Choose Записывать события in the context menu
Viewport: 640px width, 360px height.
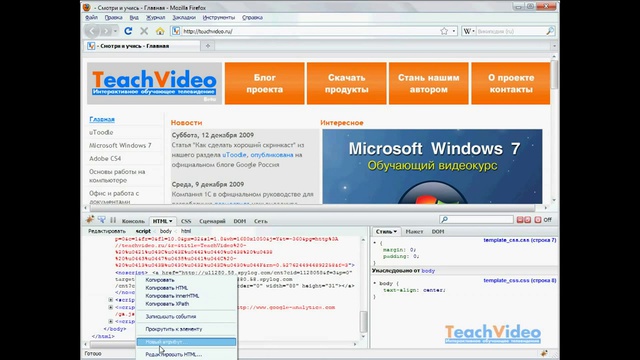click(186, 316)
